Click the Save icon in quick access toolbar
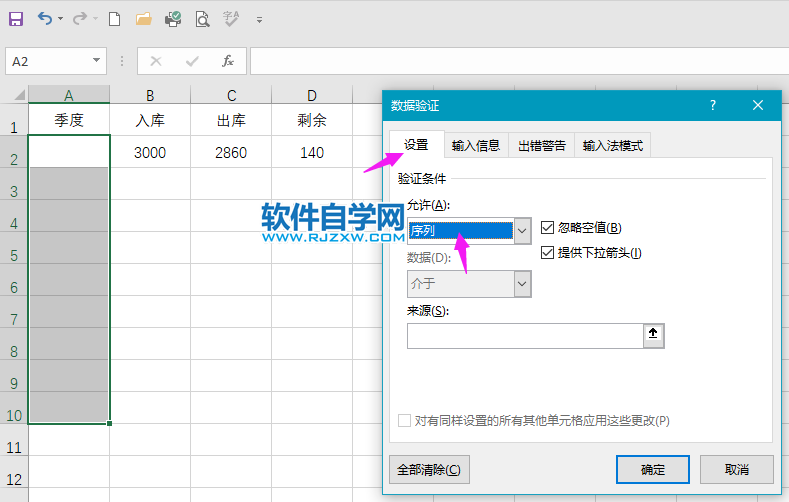Image resolution: width=789 pixels, height=502 pixels. point(16,19)
